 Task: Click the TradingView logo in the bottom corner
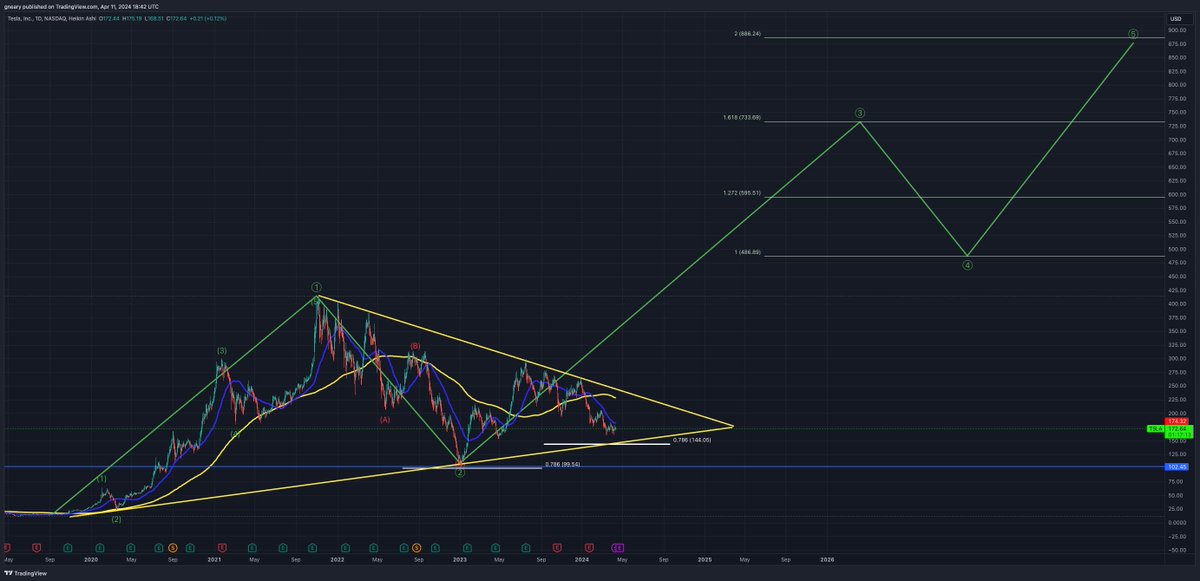coord(26,573)
